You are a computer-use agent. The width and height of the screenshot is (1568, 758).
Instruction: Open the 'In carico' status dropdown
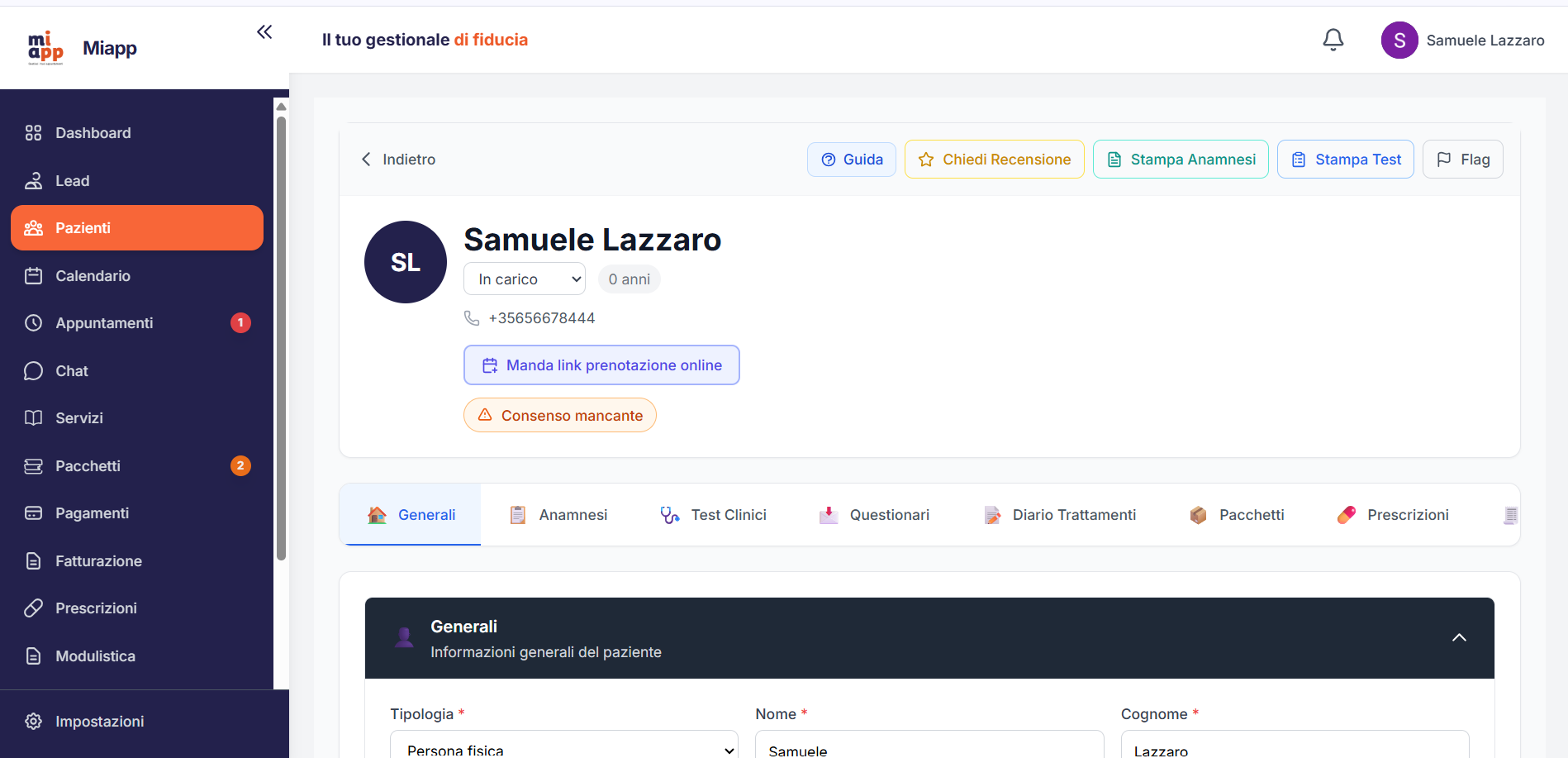click(x=524, y=279)
